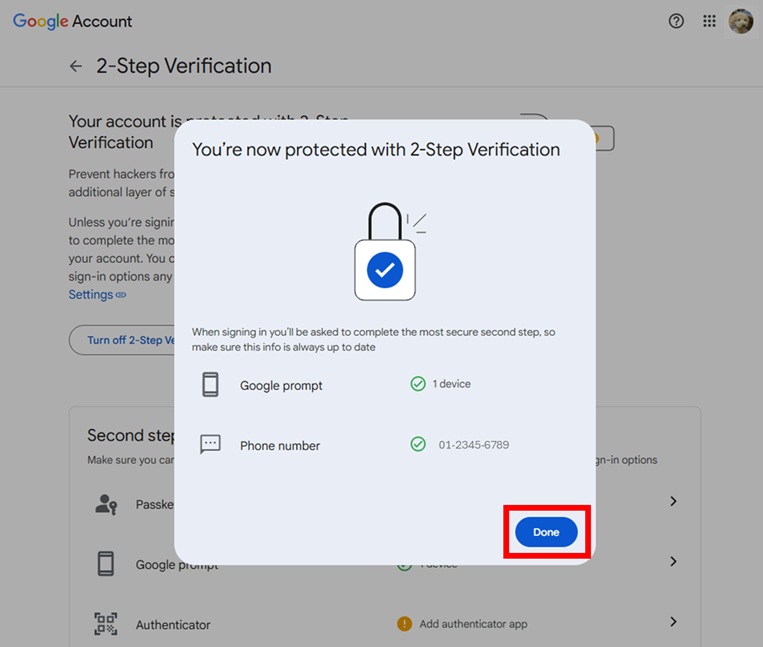Click the Done button in dialog

pyautogui.click(x=546, y=532)
